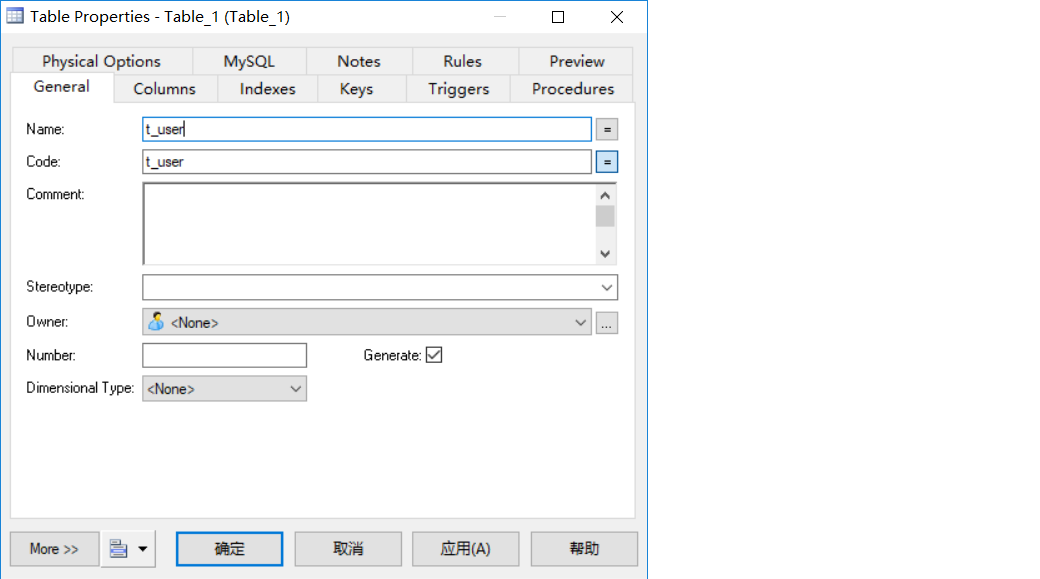Image resolution: width=1040 pixels, height=579 pixels.
Task: Open the Owner browse ellipsis button
Action: (x=606, y=323)
